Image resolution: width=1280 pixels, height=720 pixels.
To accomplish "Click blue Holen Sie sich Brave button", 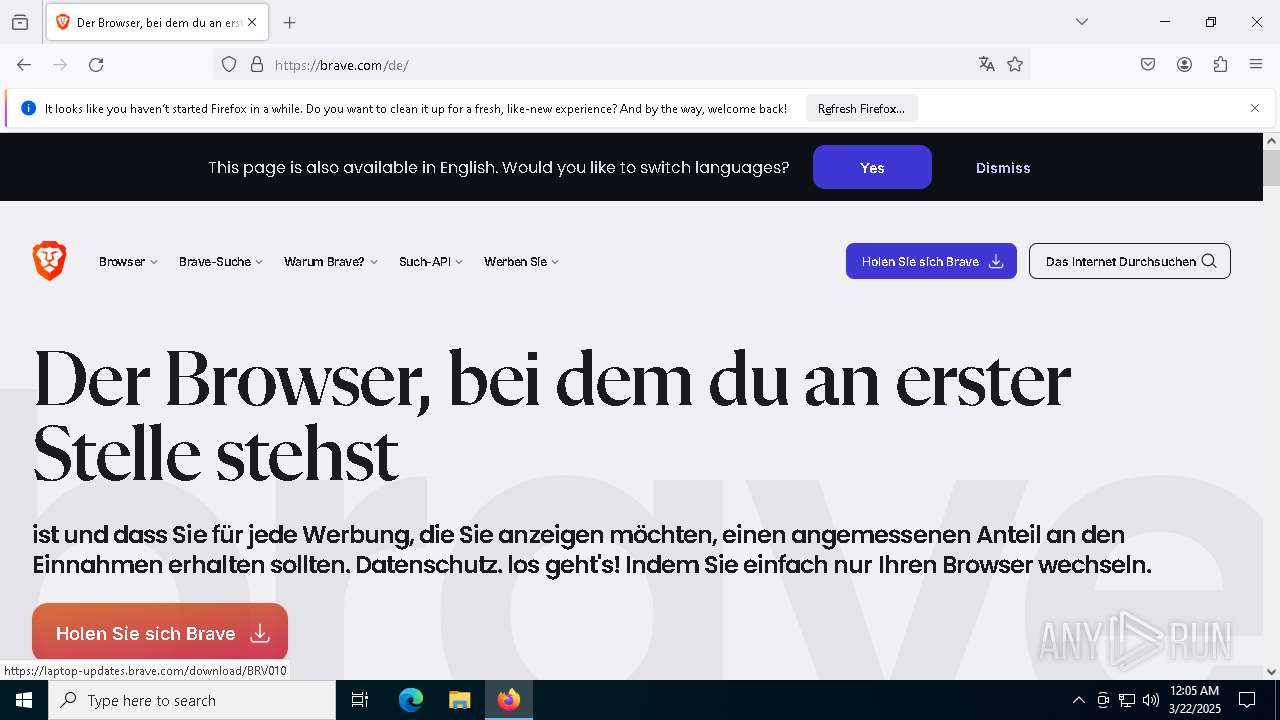I will 931,261.
